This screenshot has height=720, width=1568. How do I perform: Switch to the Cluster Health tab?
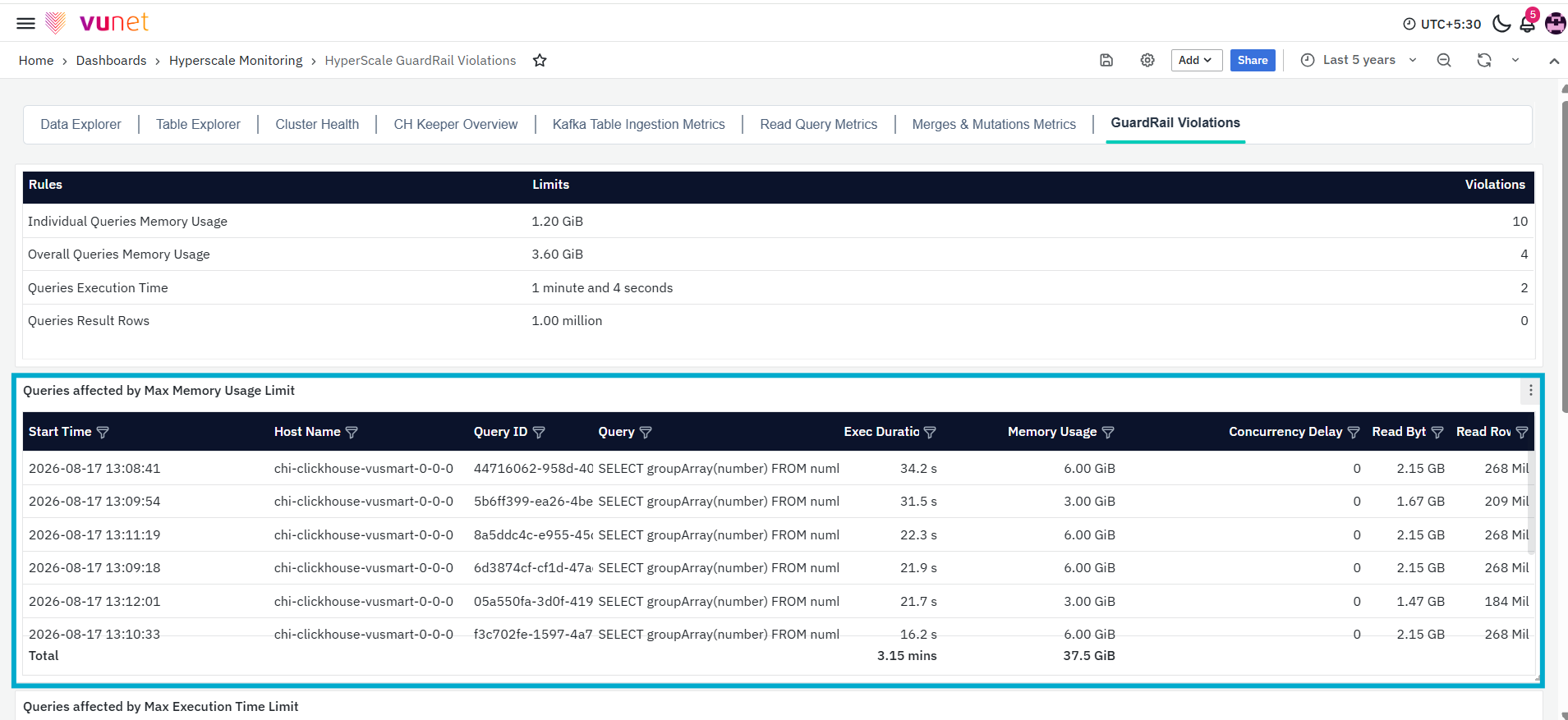tap(317, 124)
